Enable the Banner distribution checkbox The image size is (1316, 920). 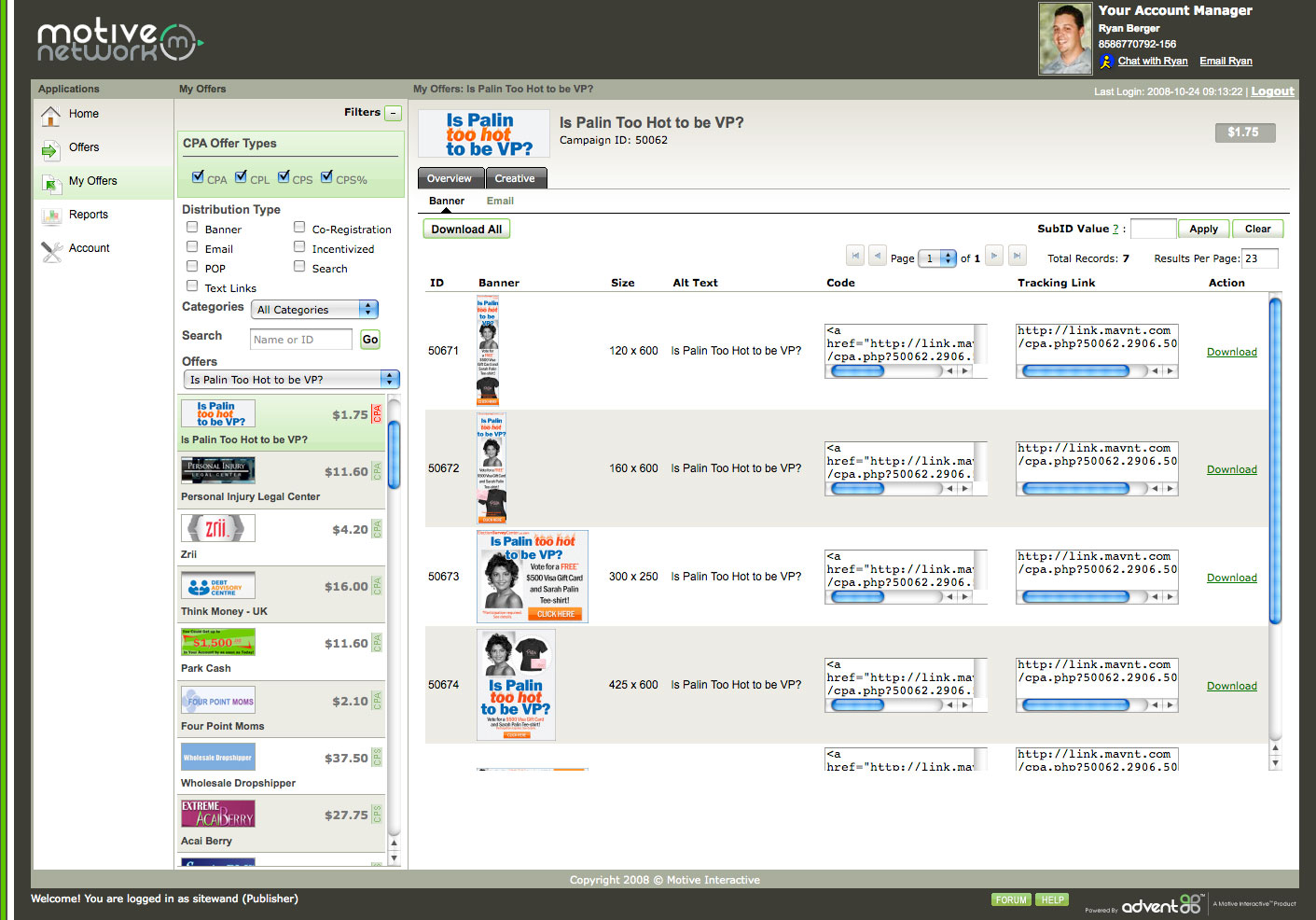point(192,227)
